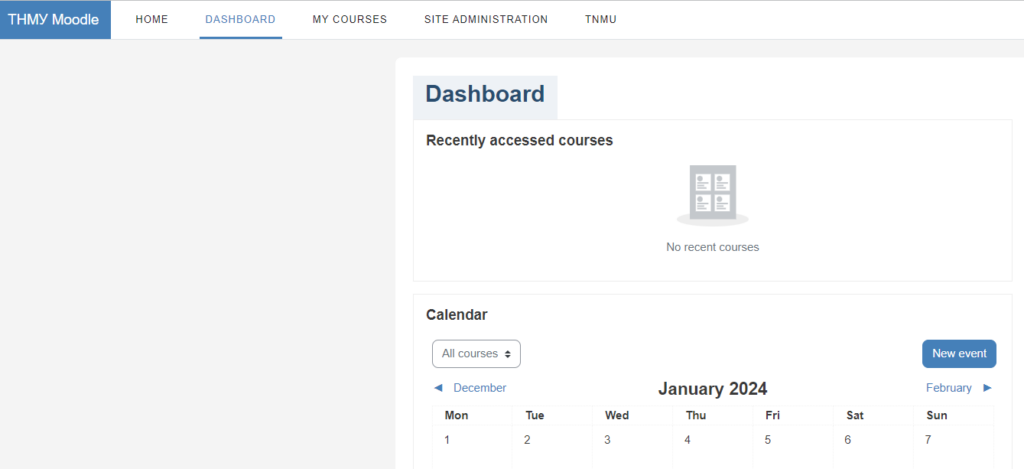Go to December in calendar
Screen dimensions: 1024x469
tap(479, 388)
